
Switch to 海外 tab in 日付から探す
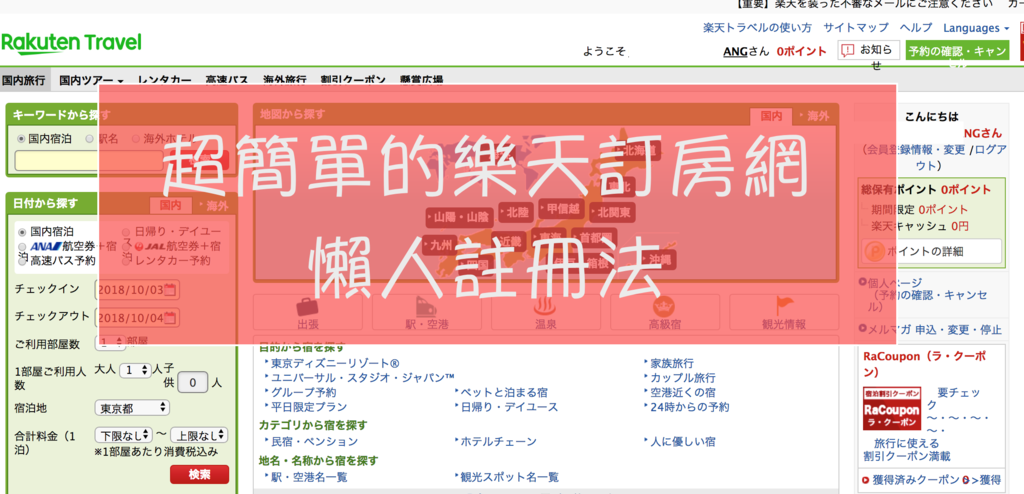click(214, 206)
